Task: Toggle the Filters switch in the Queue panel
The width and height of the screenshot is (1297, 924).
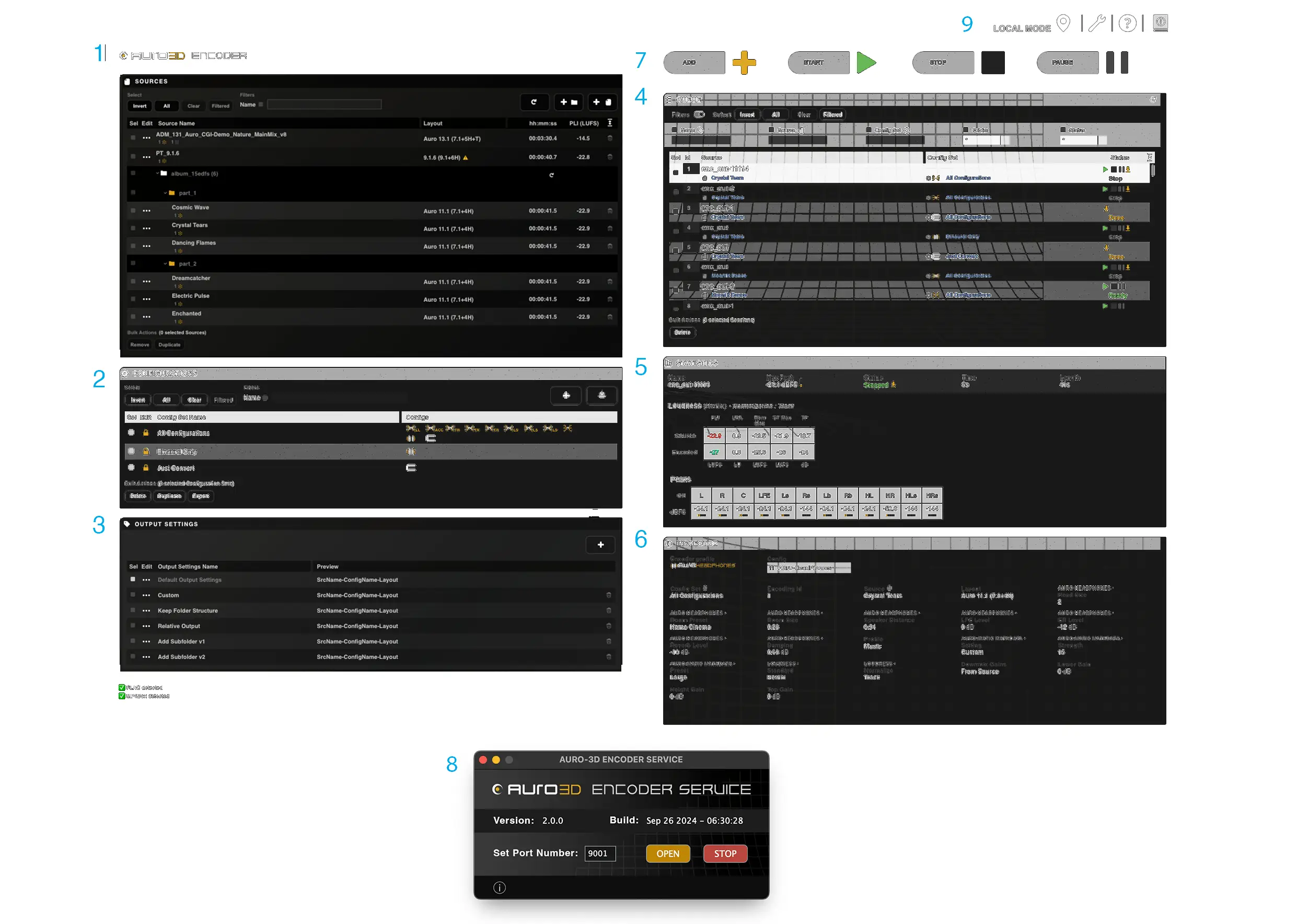Action: click(x=699, y=114)
